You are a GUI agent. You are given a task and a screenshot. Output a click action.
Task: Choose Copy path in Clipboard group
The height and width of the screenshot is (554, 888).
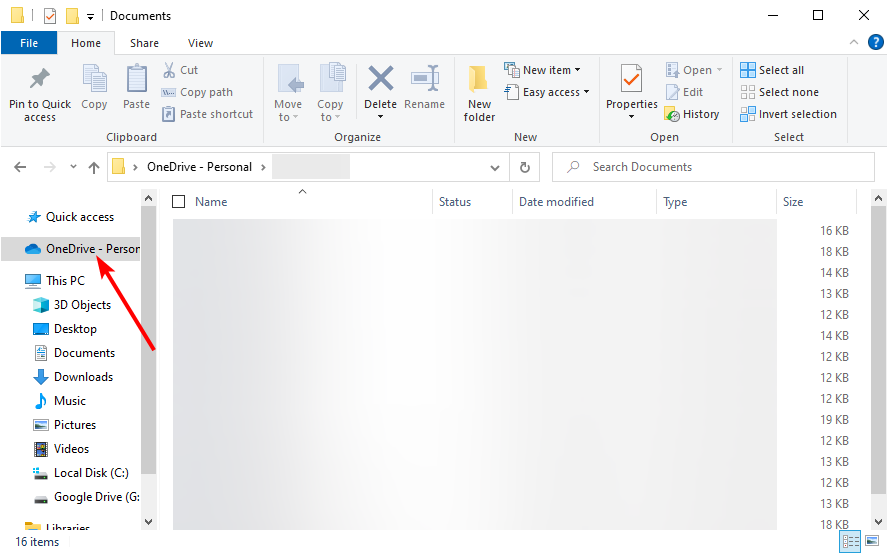197,92
